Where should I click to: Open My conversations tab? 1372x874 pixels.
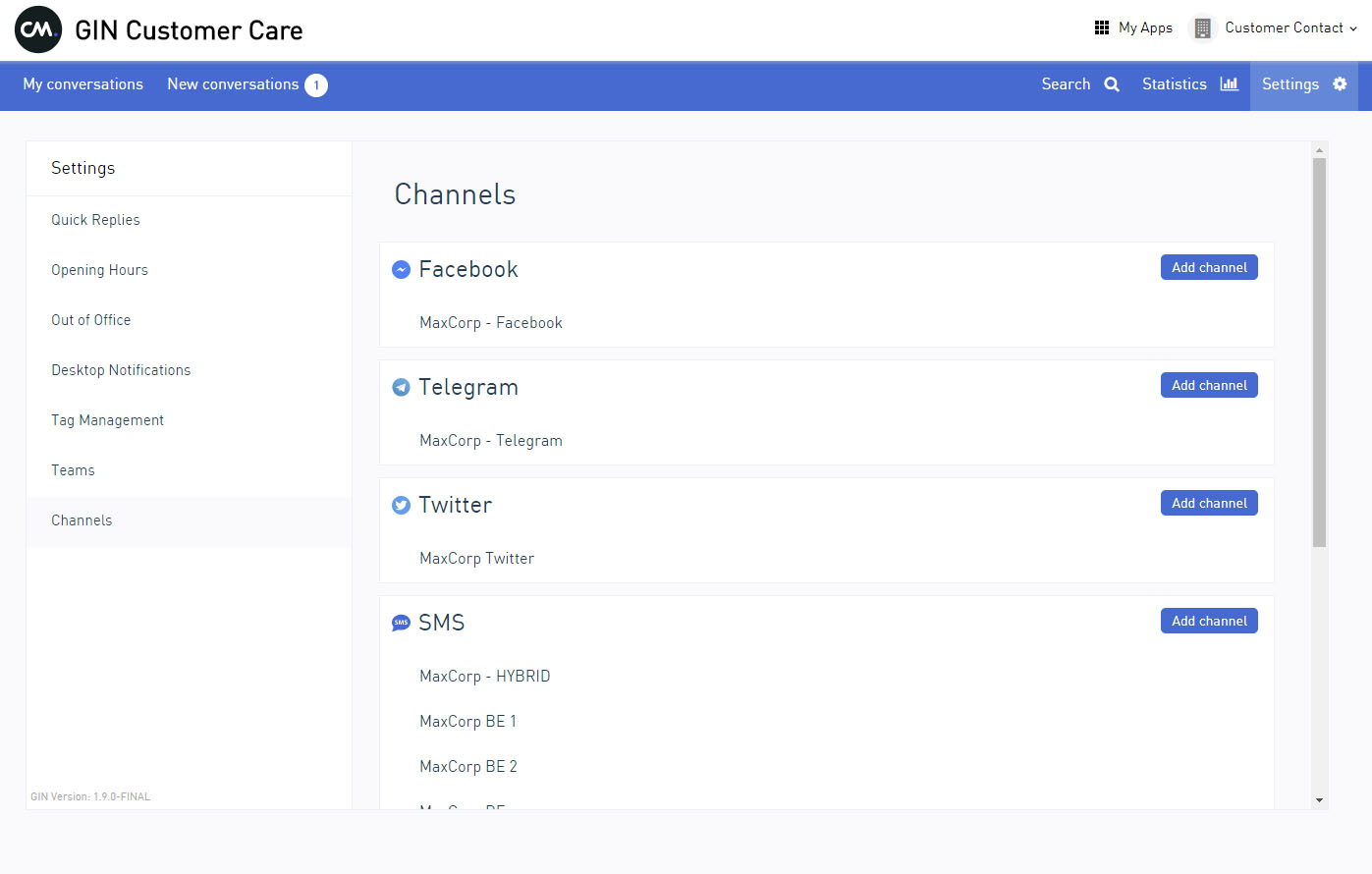tap(83, 84)
